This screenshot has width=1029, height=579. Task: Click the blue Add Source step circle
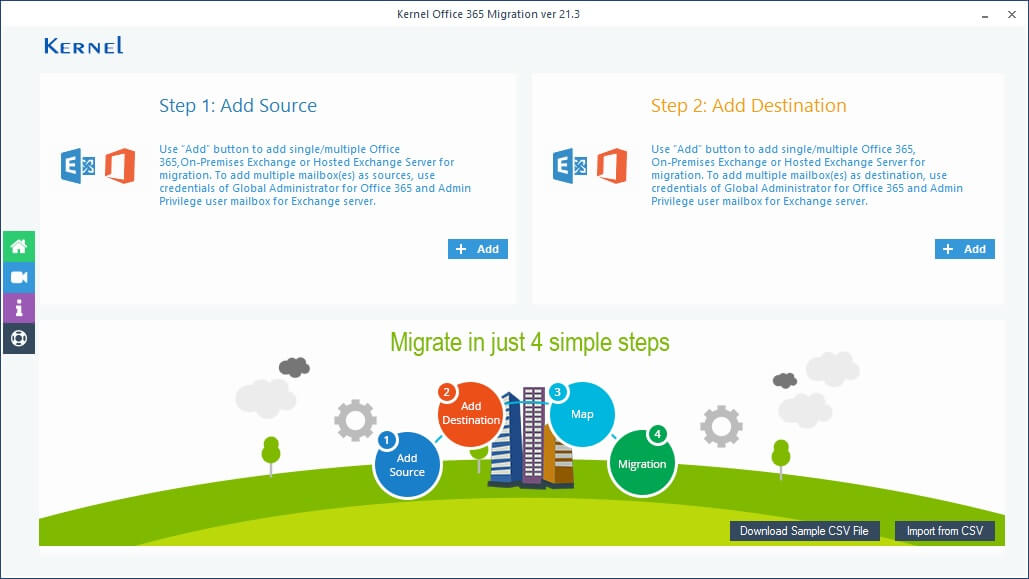click(x=407, y=465)
